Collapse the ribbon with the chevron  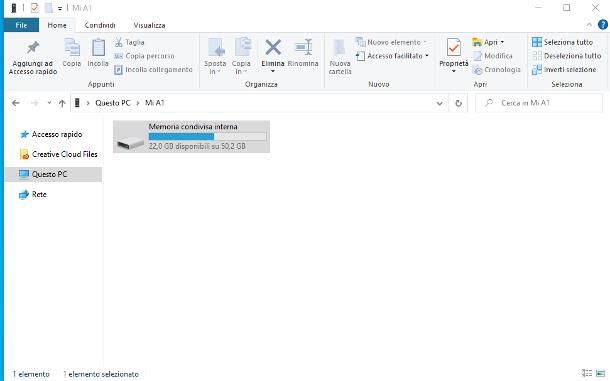click(x=589, y=25)
